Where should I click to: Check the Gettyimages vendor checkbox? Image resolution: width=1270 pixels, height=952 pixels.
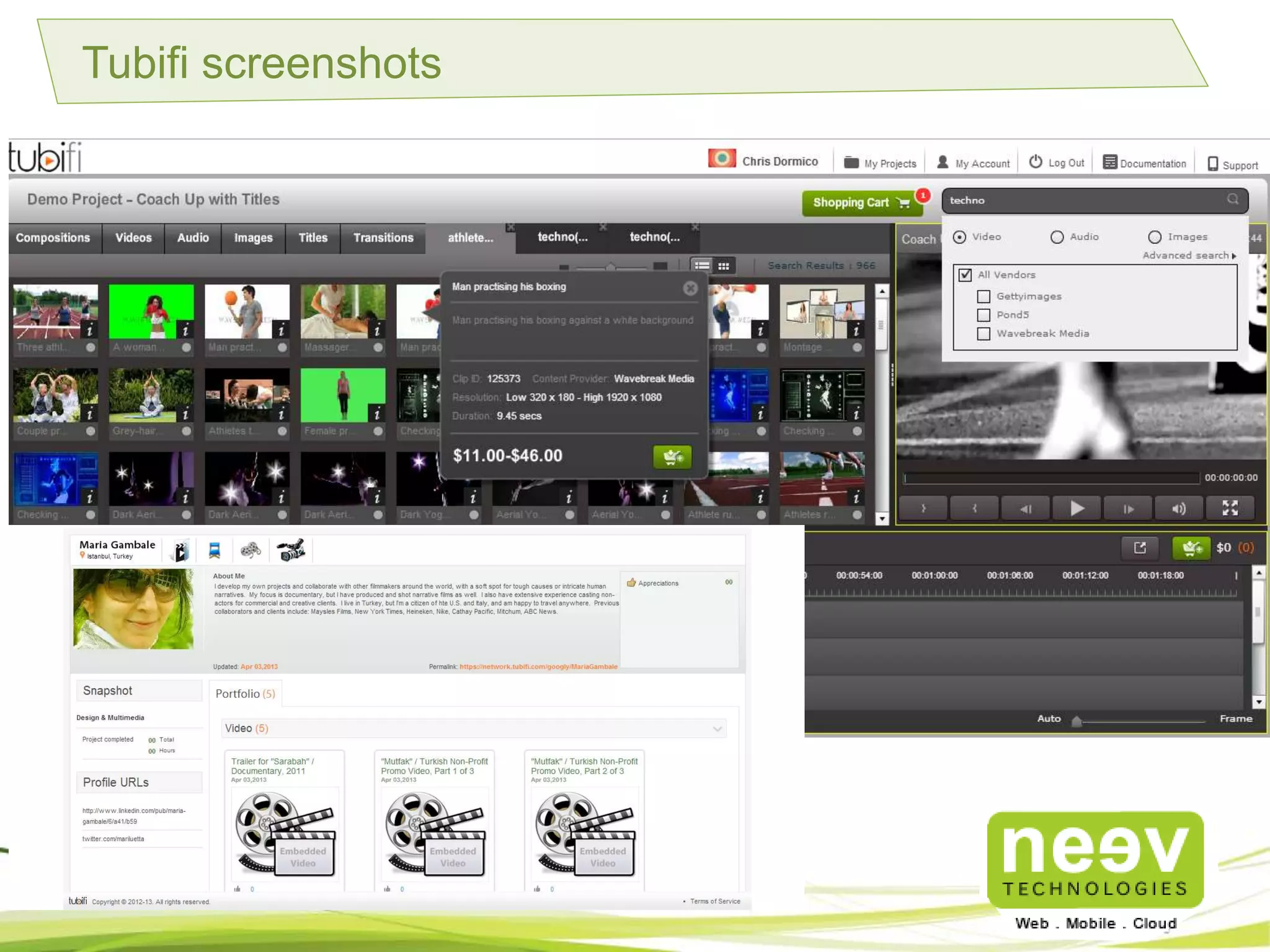pyautogui.click(x=984, y=296)
